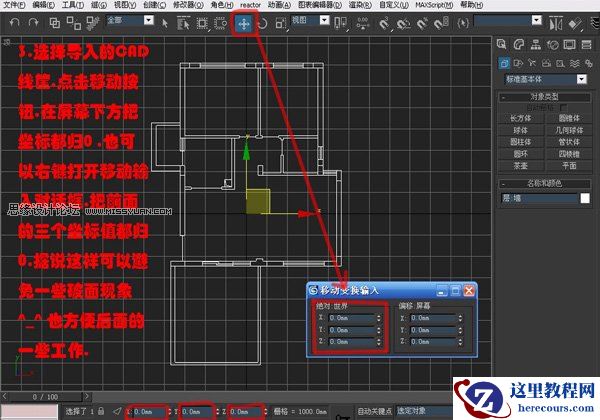Open the 标准基本体 primitives dropdown

click(546, 79)
